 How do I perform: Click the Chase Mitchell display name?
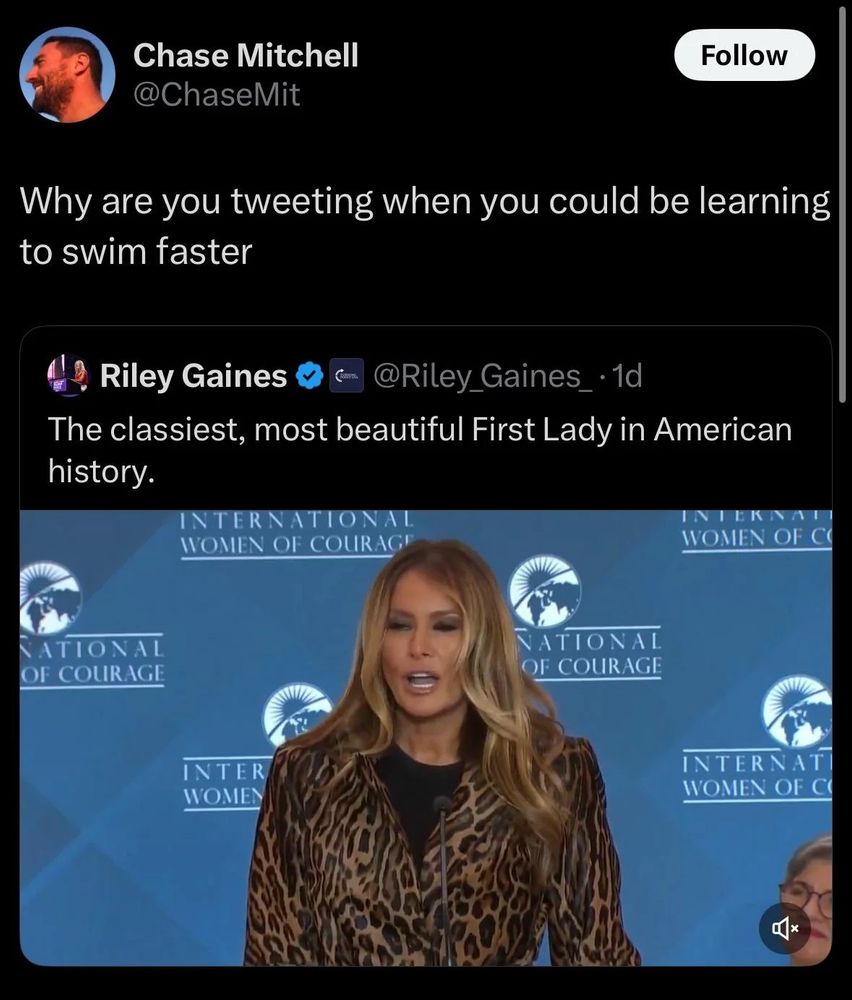[x=246, y=55]
